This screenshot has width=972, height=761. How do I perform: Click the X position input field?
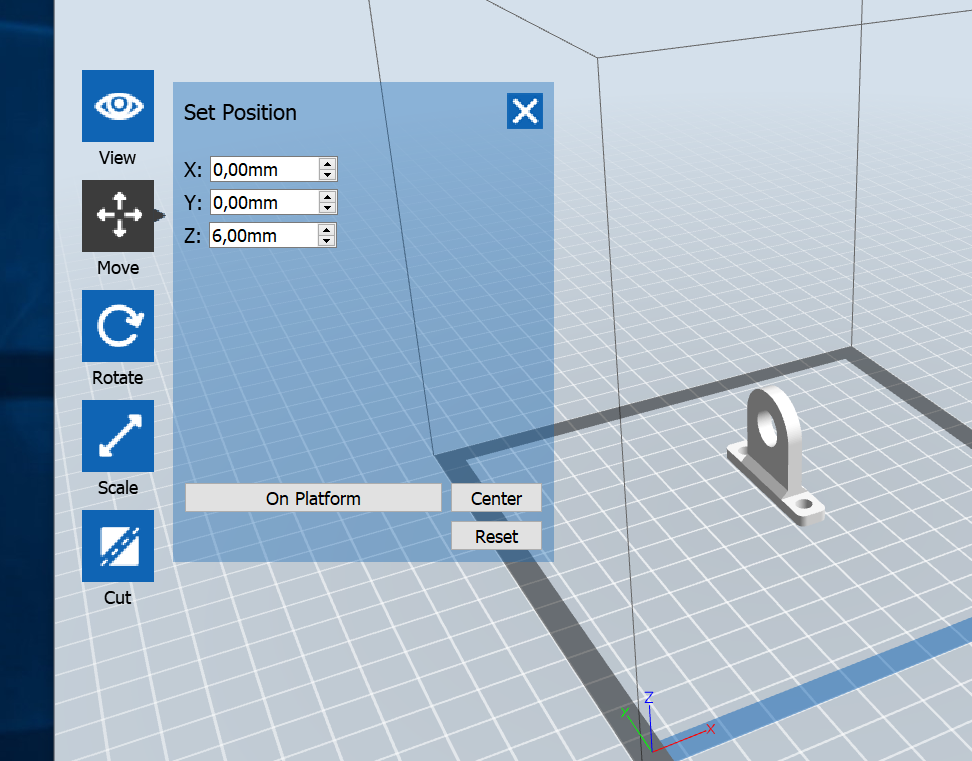(264, 170)
